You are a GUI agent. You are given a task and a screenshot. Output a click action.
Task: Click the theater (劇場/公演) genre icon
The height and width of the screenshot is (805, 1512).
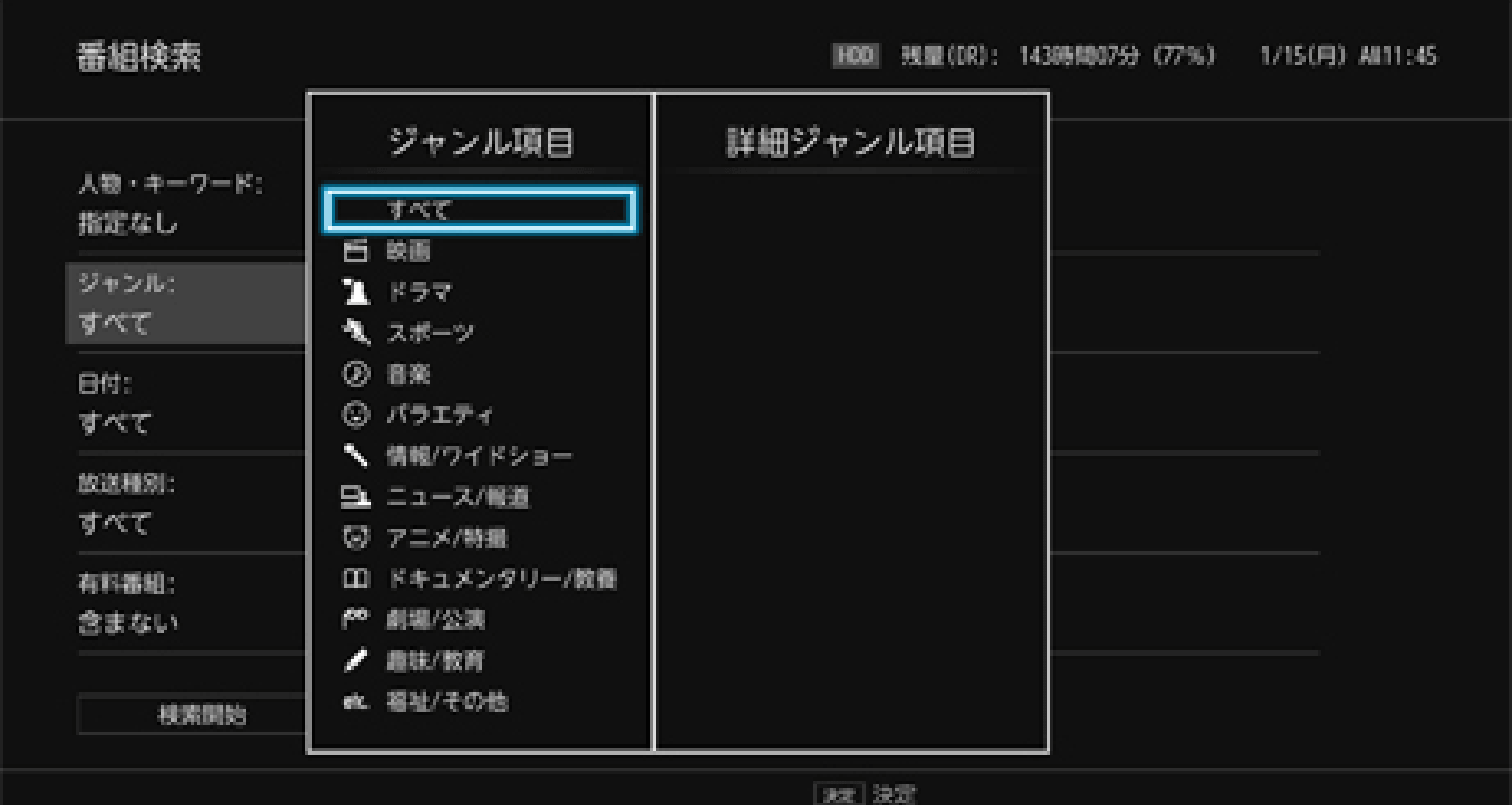click(355, 619)
